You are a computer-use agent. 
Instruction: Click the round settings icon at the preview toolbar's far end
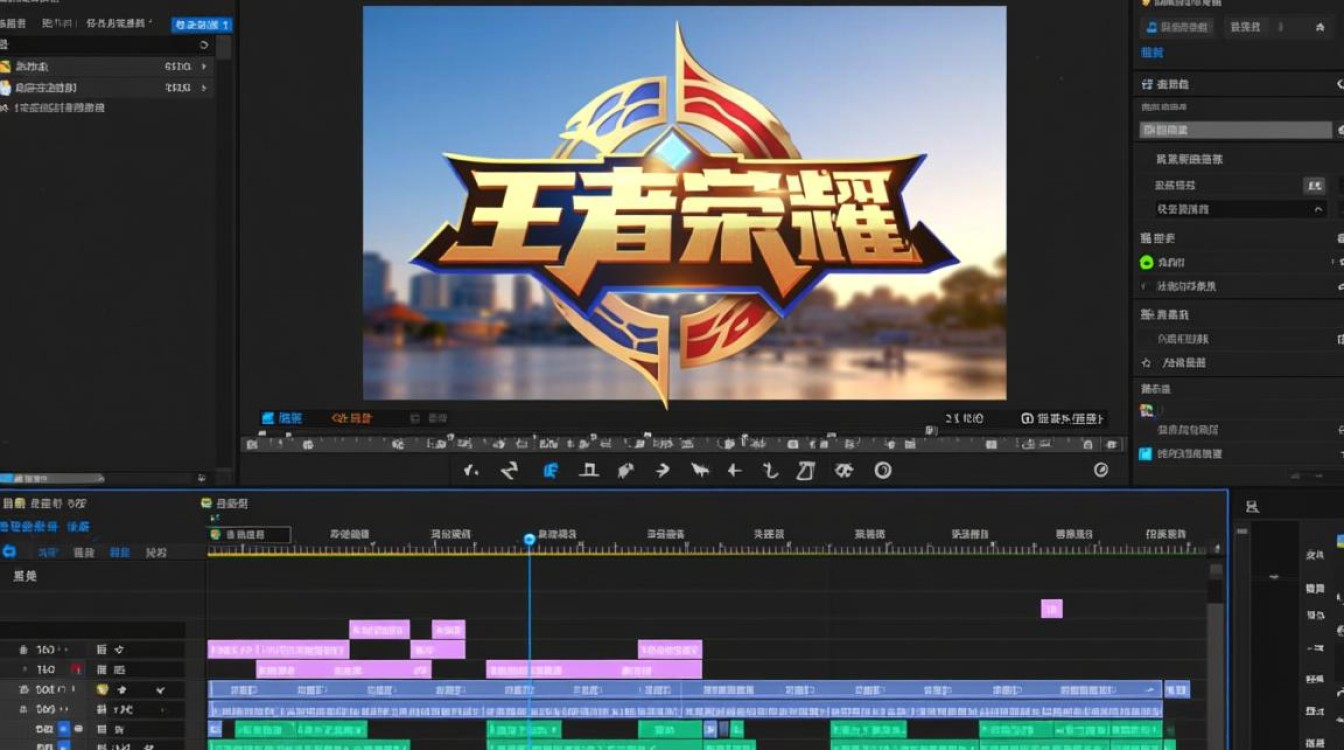(x=1101, y=470)
